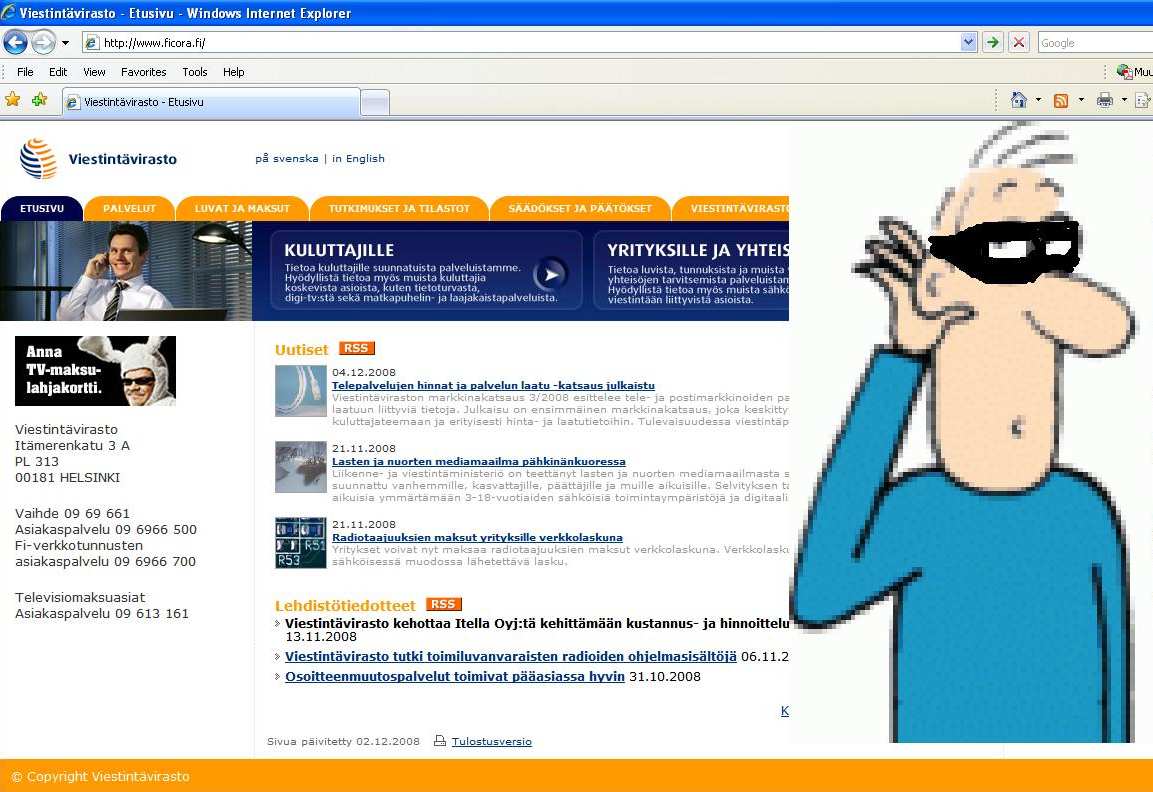
Task: Click the green Go arrow button
Action: pyautogui.click(x=993, y=43)
